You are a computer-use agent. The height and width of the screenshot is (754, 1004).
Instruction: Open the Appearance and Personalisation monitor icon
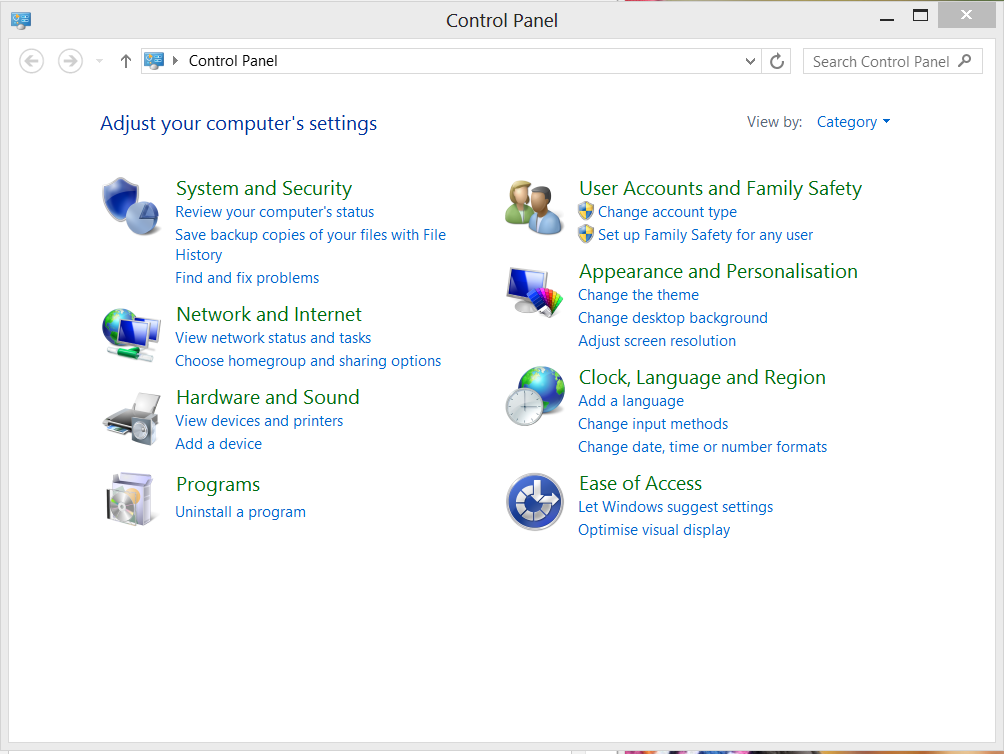[535, 291]
